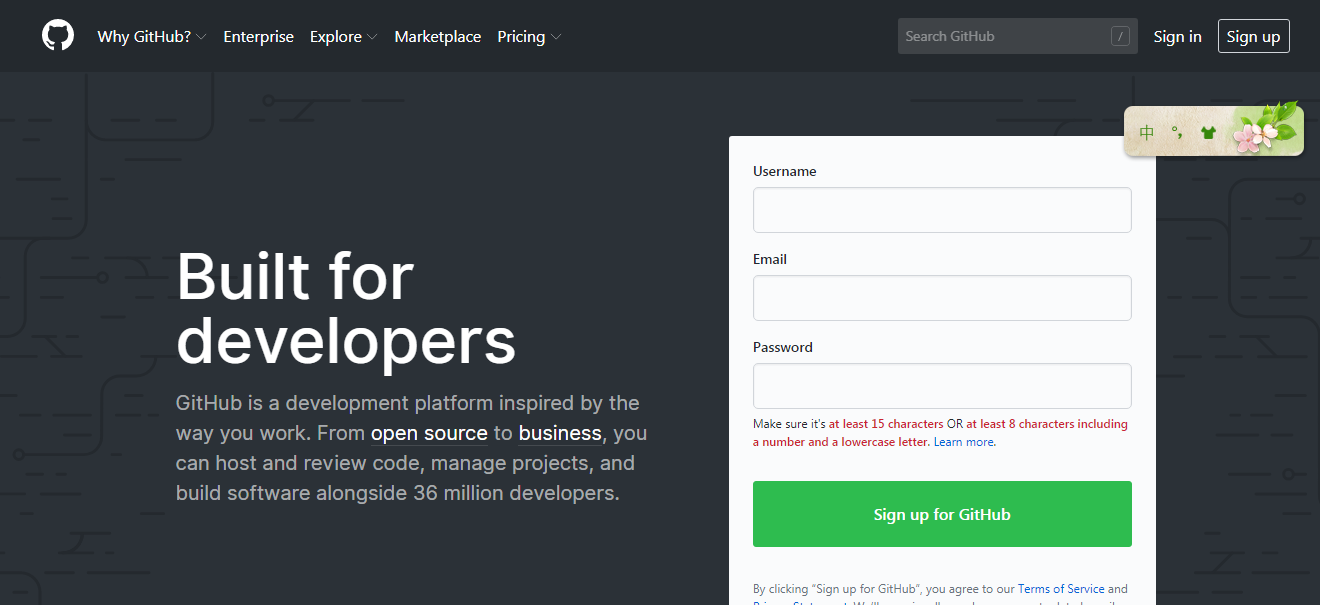Click the Sign in link
Screen dimensions: 1320x605
tap(1177, 36)
